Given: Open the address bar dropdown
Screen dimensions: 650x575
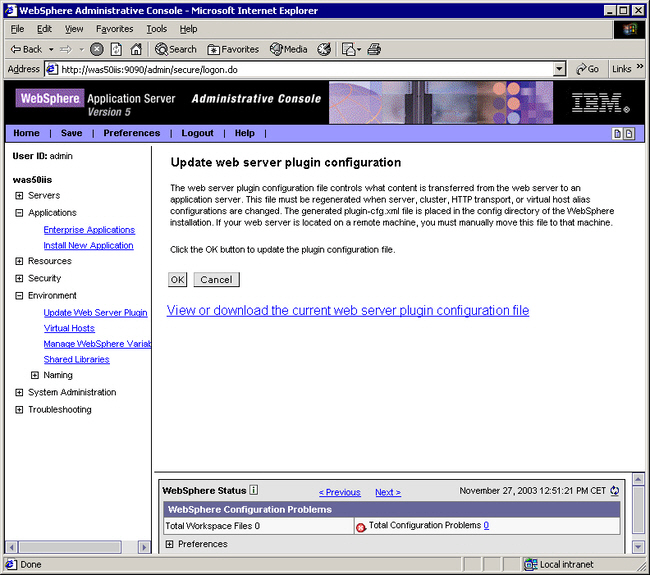Looking at the screenshot, I should click(x=559, y=69).
